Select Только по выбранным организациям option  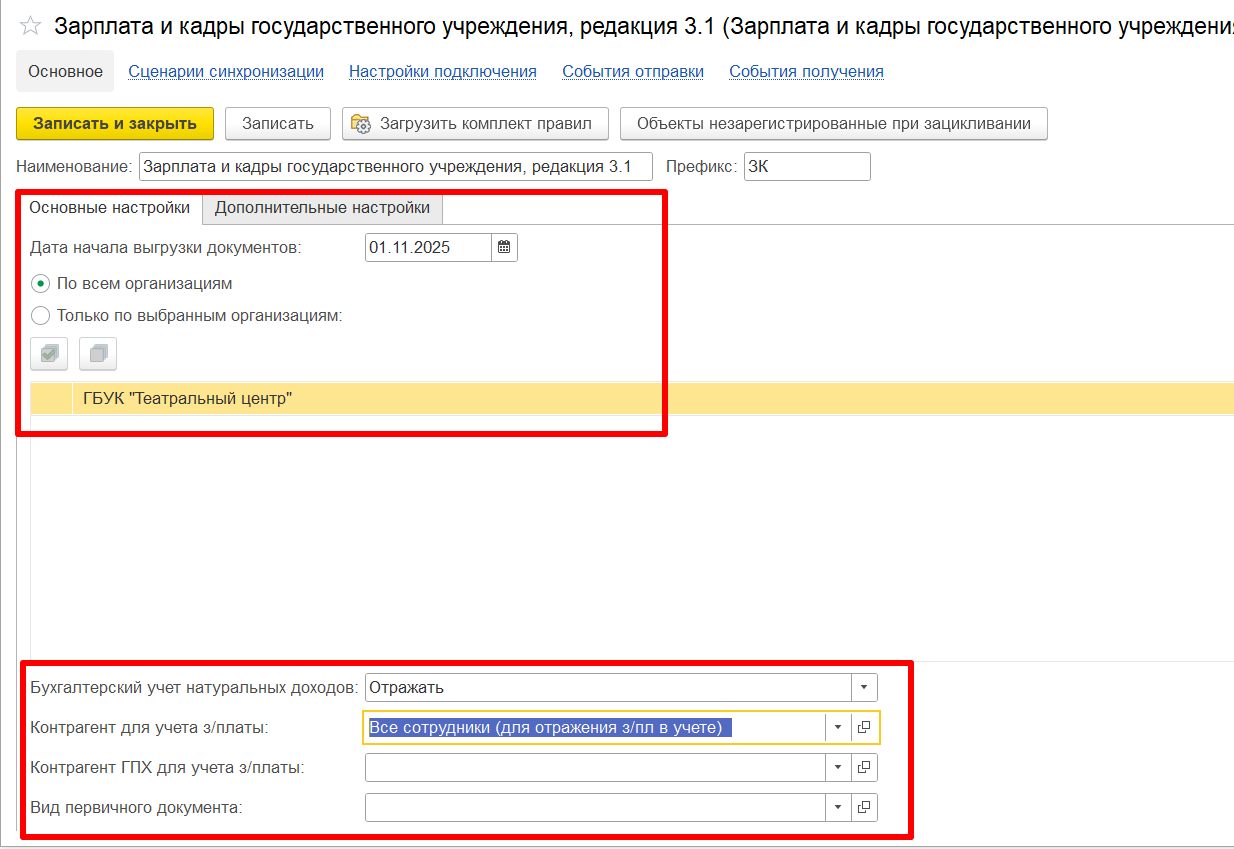[x=41, y=316]
